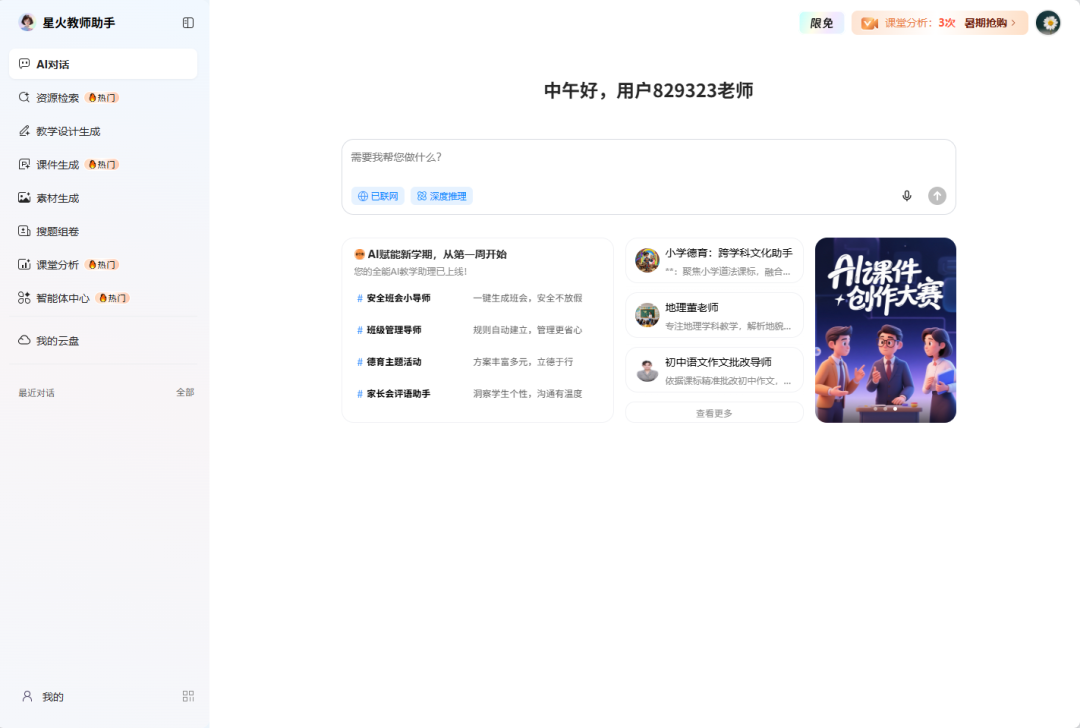Activate the microphone voice input icon
This screenshot has height=728, width=1080.
click(907, 196)
